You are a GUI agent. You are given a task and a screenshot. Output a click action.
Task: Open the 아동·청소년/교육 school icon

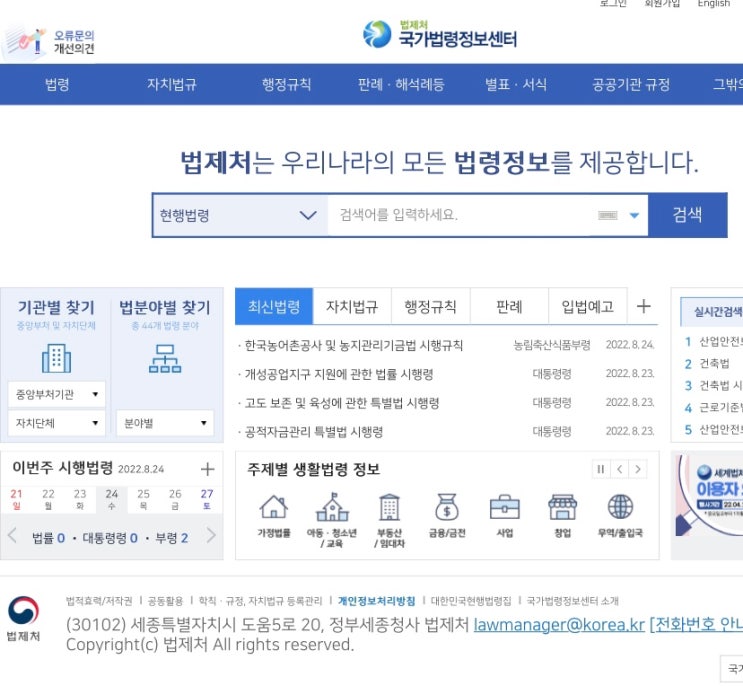[332, 507]
